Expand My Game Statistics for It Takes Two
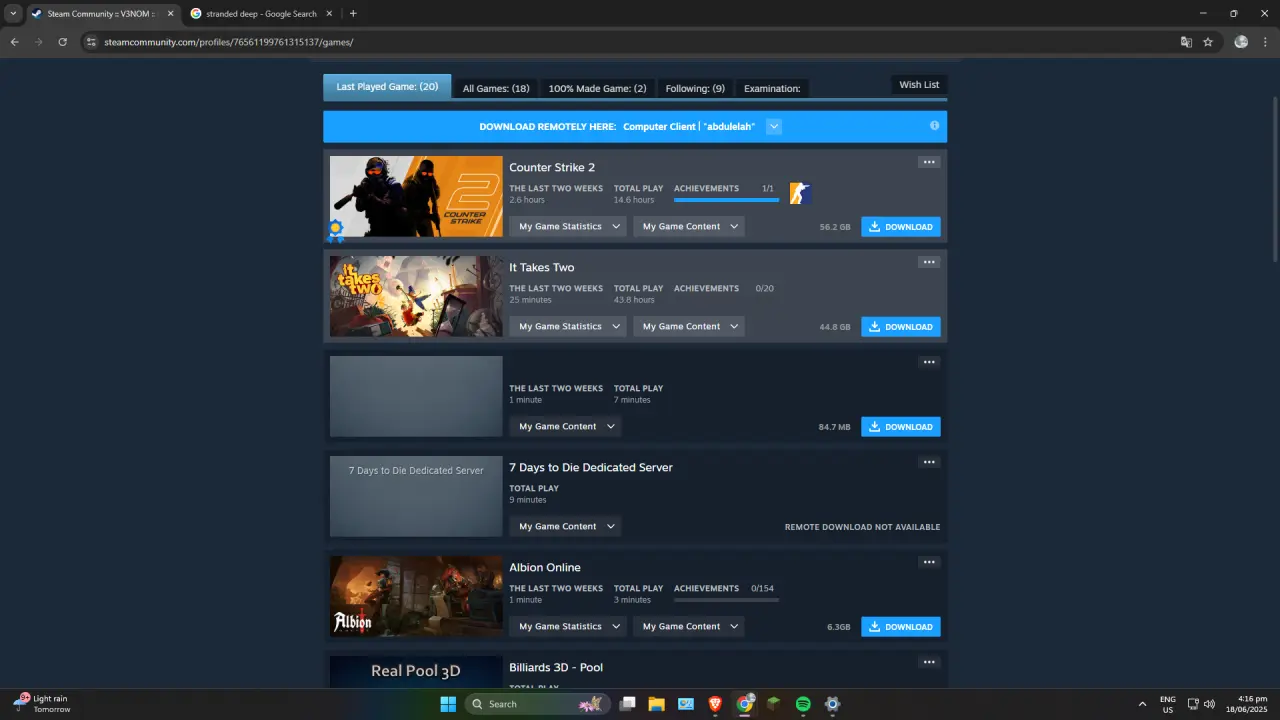The width and height of the screenshot is (1280, 720). 568,327
